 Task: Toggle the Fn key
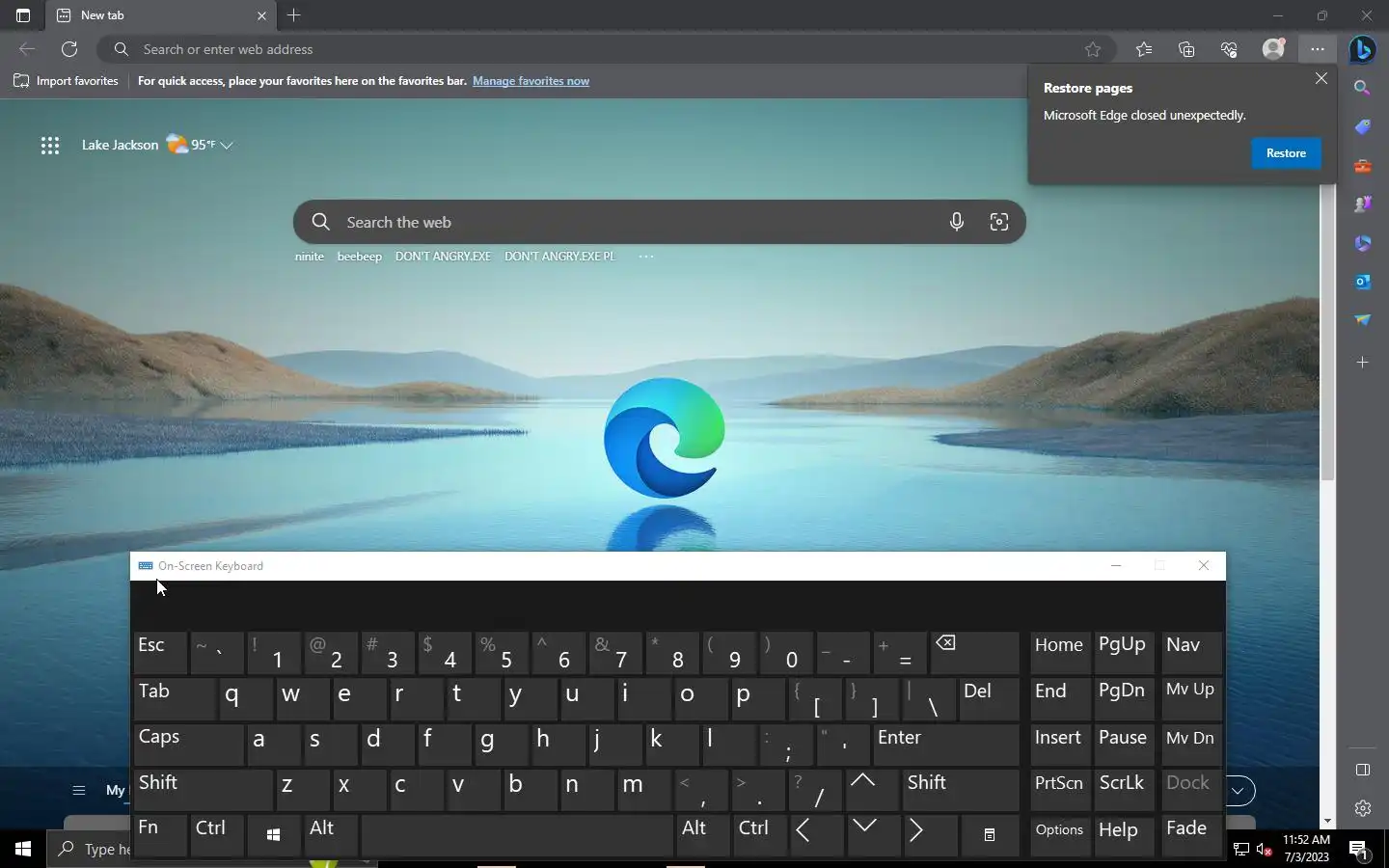click(x=160, y=835)
